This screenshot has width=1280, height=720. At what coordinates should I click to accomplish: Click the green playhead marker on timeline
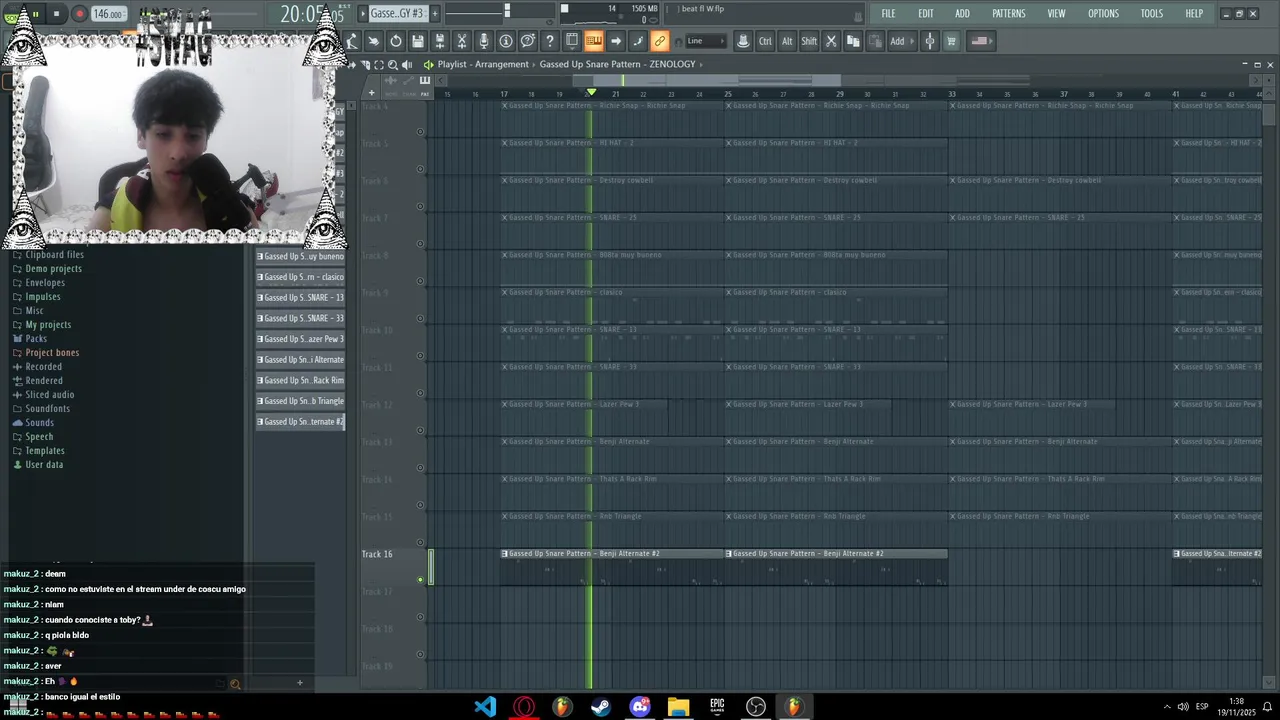coord(591,93)
